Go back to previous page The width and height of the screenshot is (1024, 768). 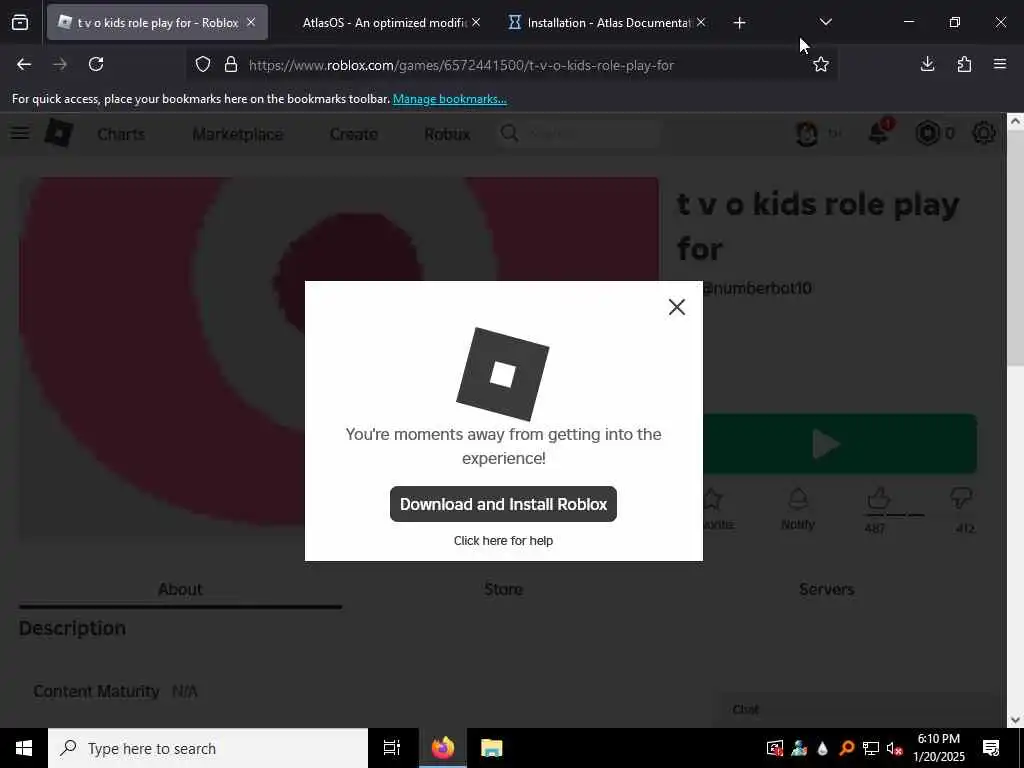[x=24, y=64]
